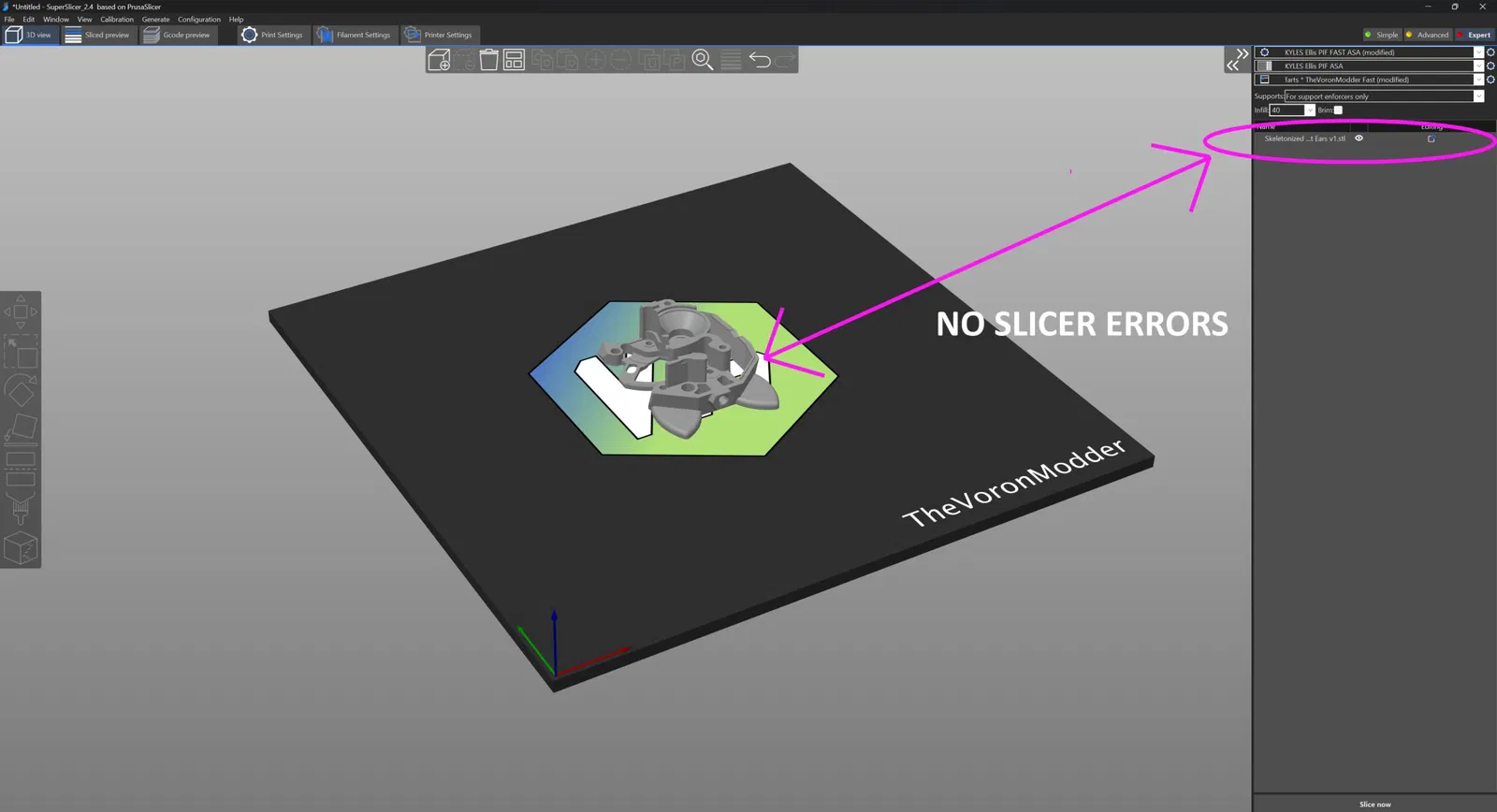The width and height of the screenshot is (1497, 812).
Task: Remove an instance with the minus icon
Action: coord(620,60)
